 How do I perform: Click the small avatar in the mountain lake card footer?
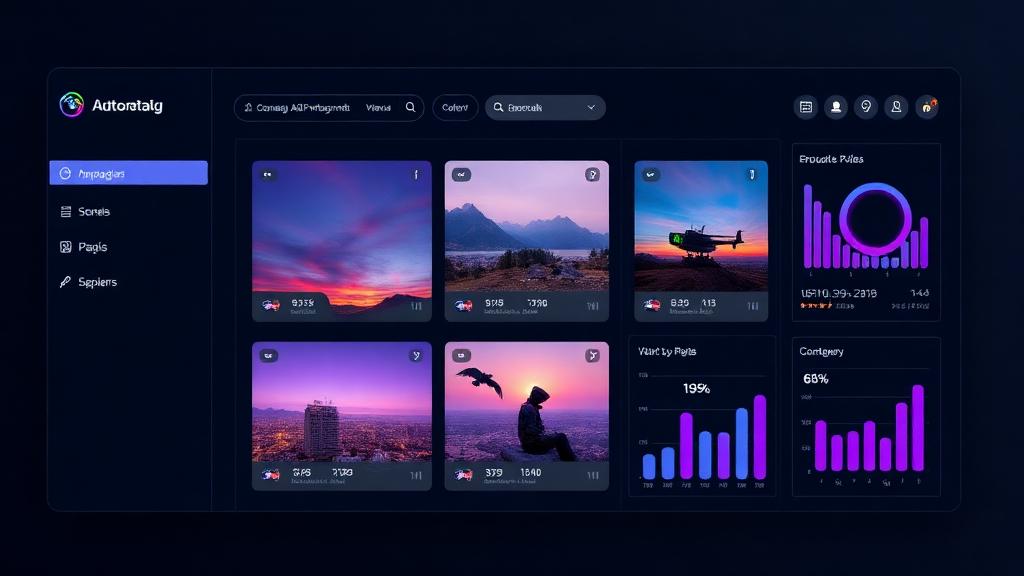464,305
